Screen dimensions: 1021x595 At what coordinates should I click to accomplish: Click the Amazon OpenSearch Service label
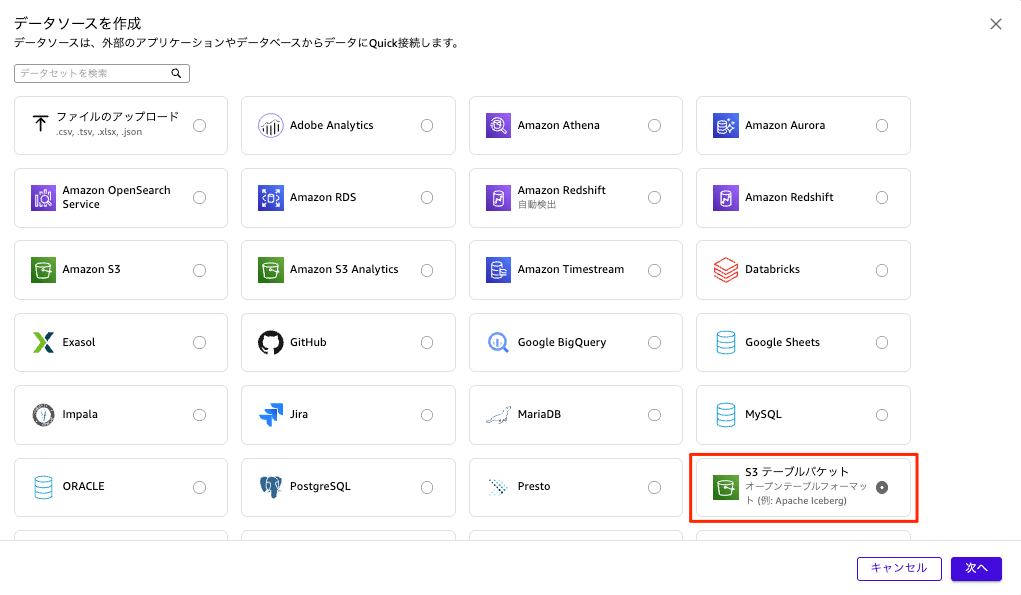coord(117,197)
